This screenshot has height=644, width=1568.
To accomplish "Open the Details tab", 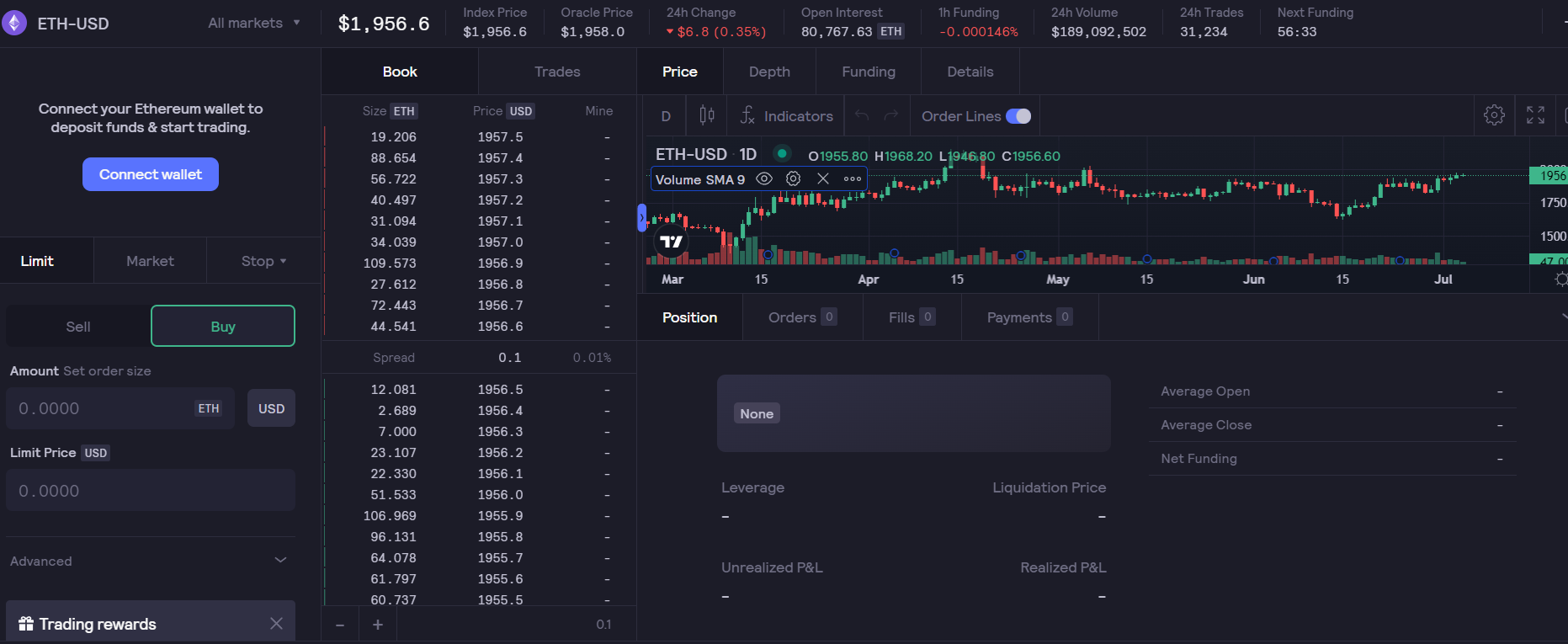I will tap(970, 72).
